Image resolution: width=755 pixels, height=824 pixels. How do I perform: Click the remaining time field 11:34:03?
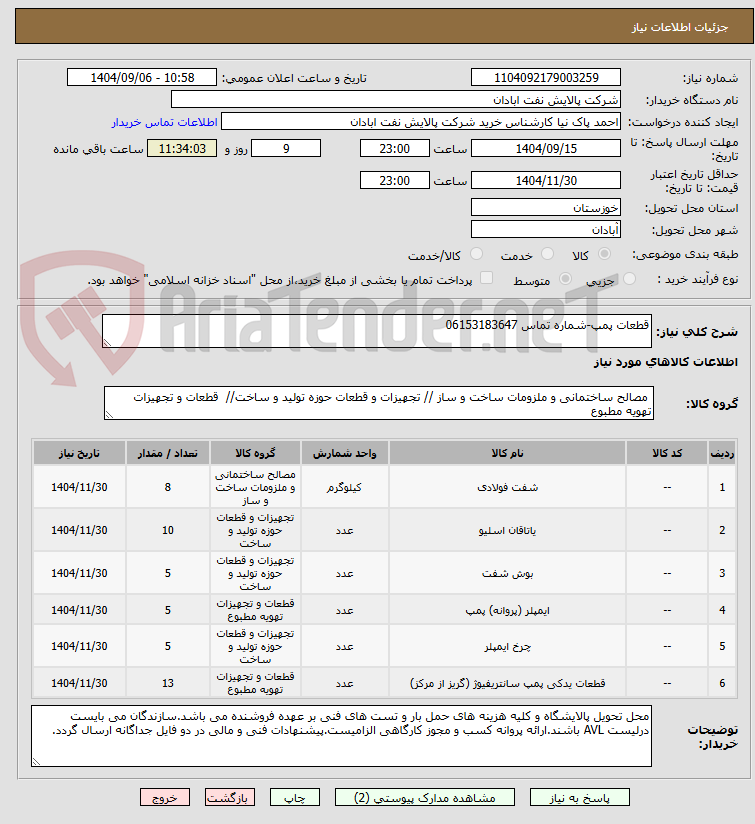(x=182, y=148)
